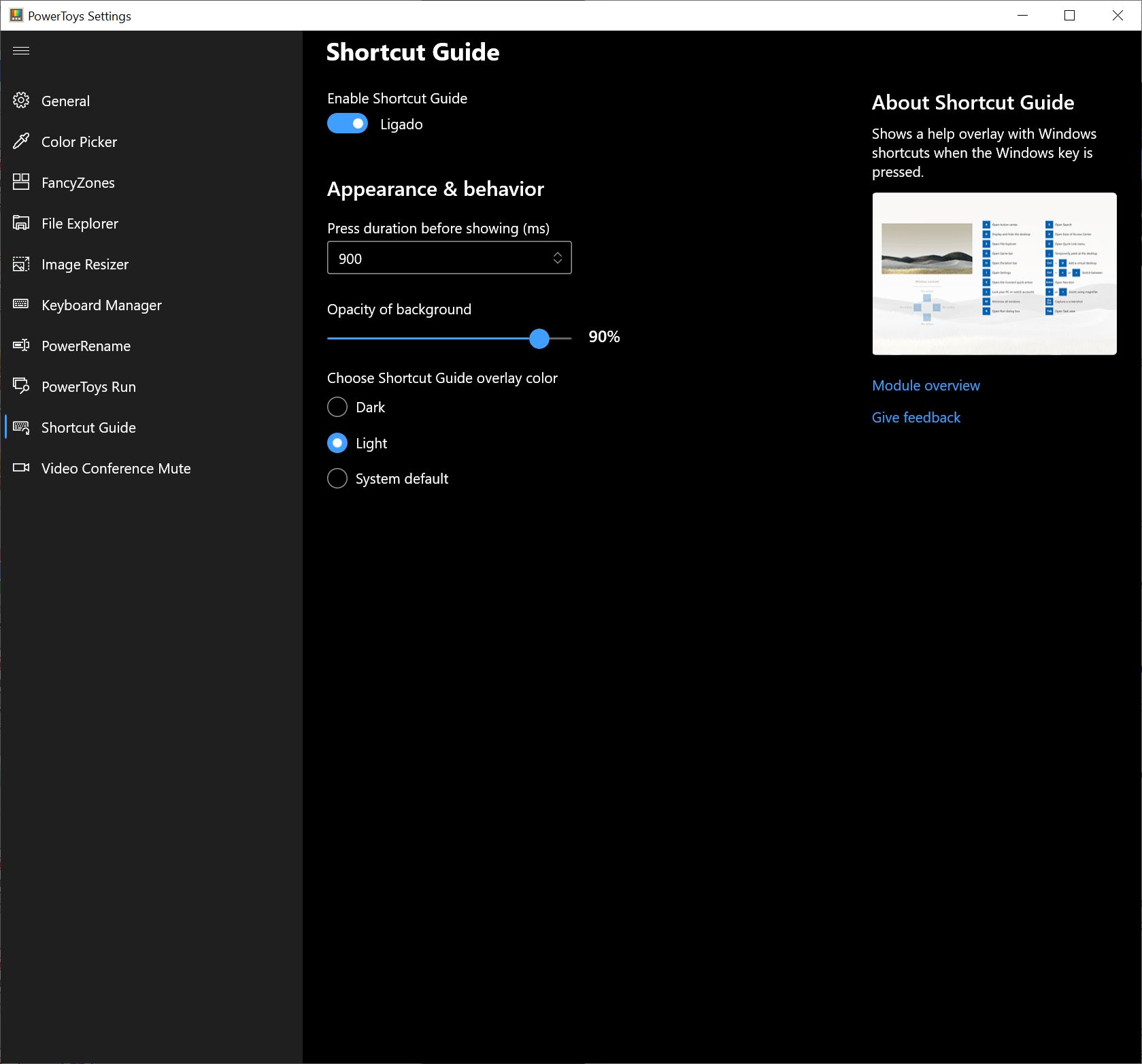Click the PowerRename icon
This screenshot has height=1064, width=1142.
click(21, 346)
